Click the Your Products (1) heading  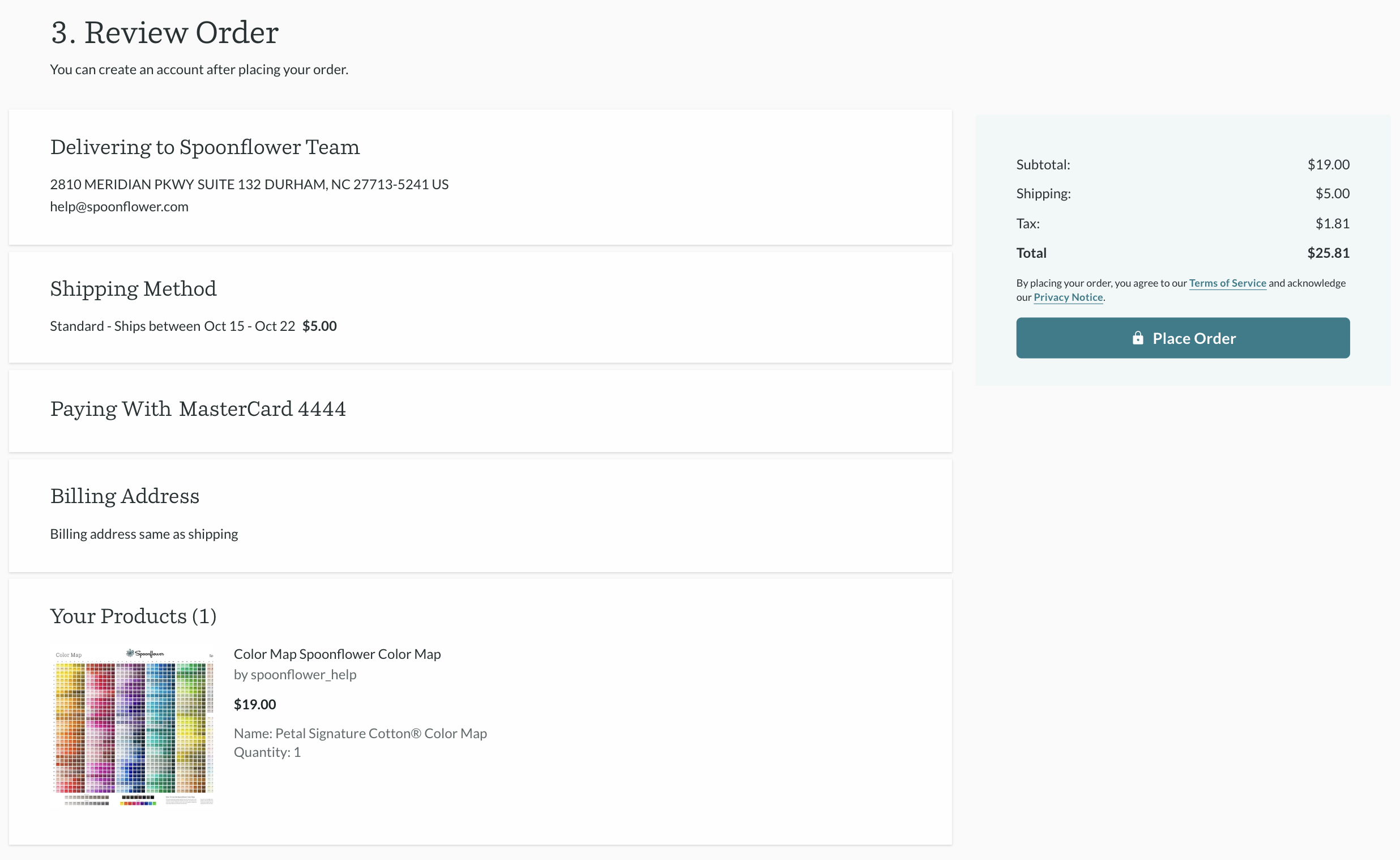point(133,616)
